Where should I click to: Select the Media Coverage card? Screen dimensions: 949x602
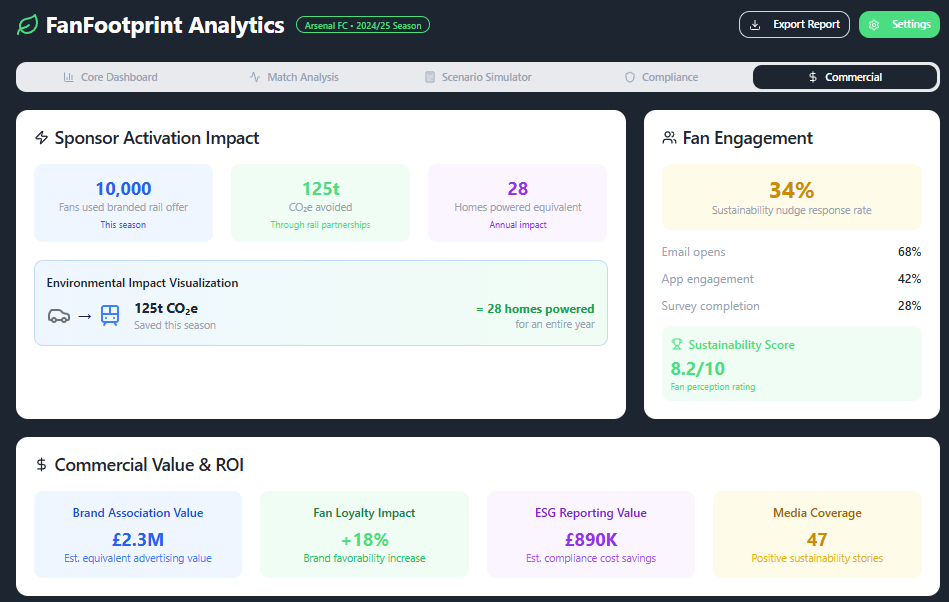(816, 534)
